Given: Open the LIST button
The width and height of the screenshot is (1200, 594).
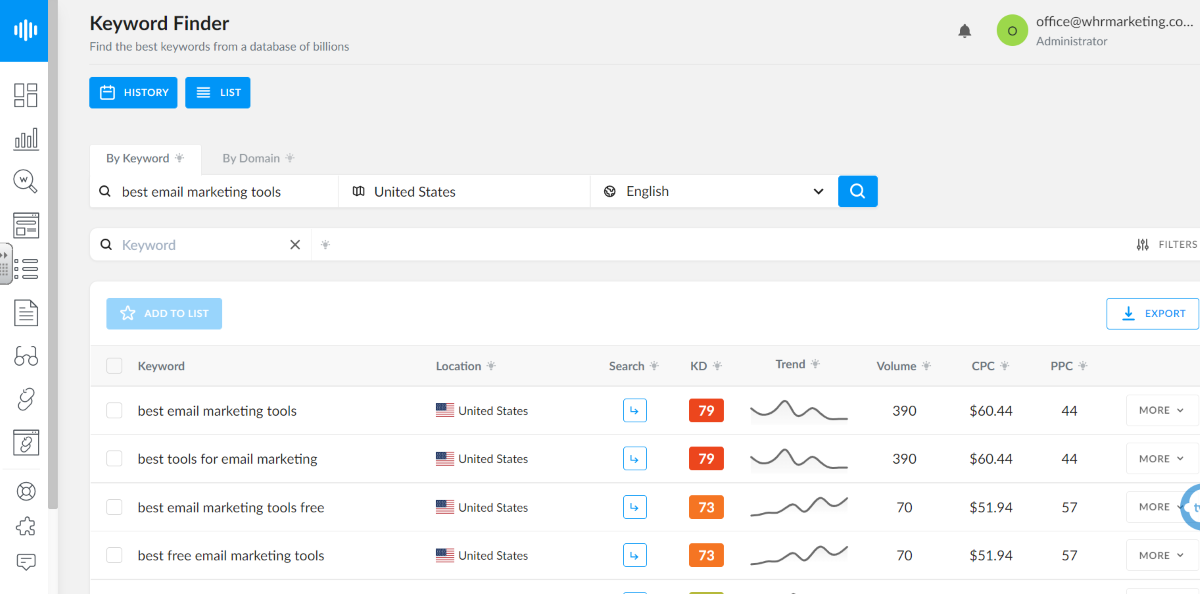Looking at the screenshot, I should point(218,92).
